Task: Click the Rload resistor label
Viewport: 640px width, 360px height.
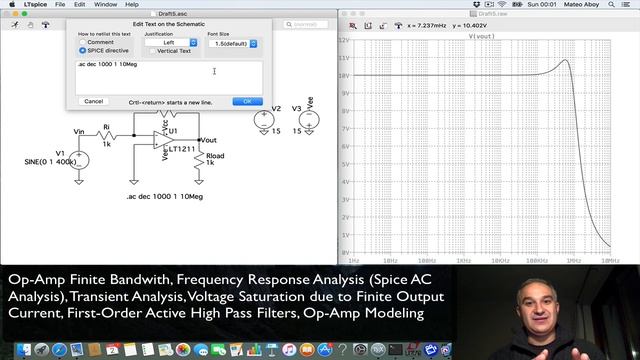Action: click(215, 156)
